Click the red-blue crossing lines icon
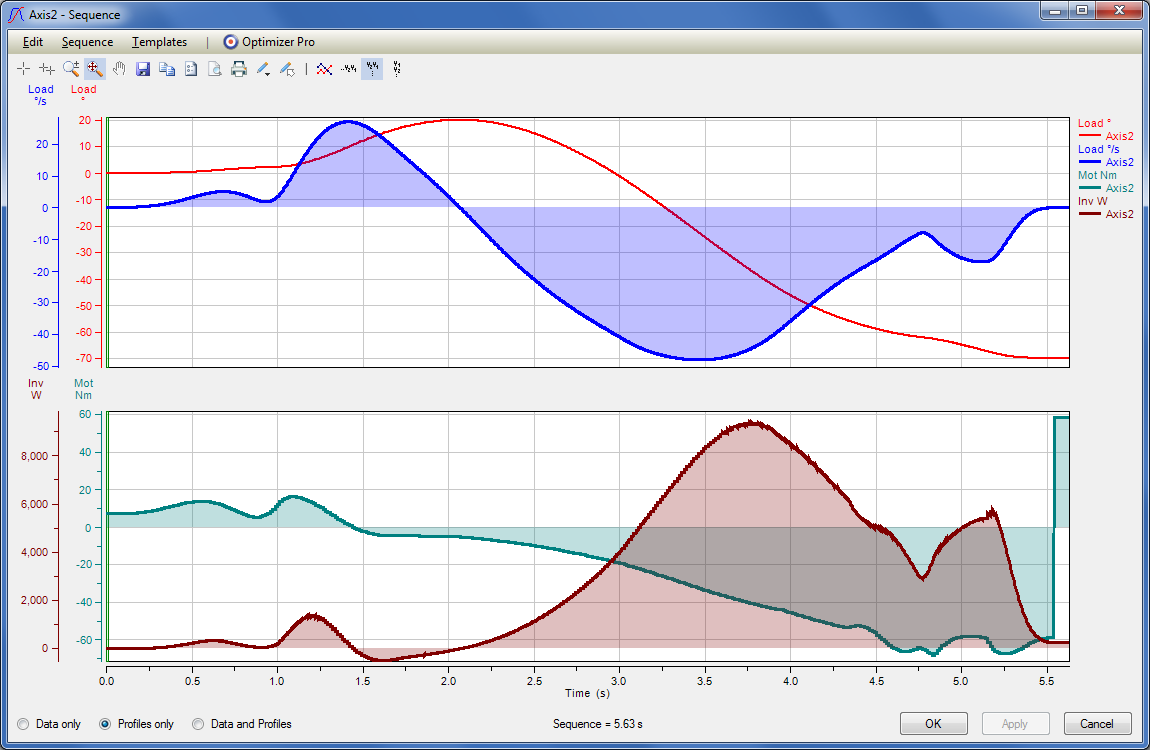1150x750 pixels. (x=324, y=69)
